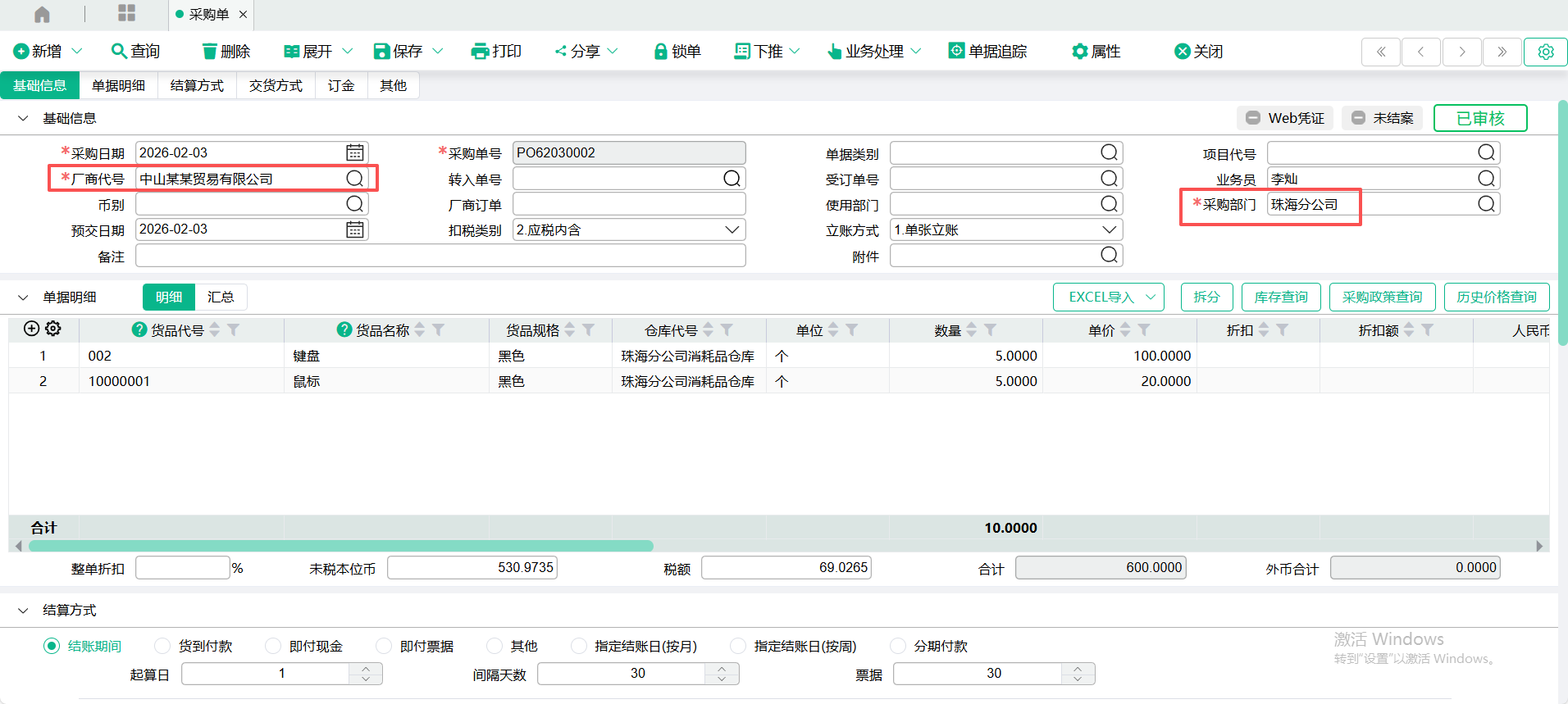Click the horizontal scrollbar under the detail grid
The height and width of the screenshot is (704, 1568).
pos(341,546)
